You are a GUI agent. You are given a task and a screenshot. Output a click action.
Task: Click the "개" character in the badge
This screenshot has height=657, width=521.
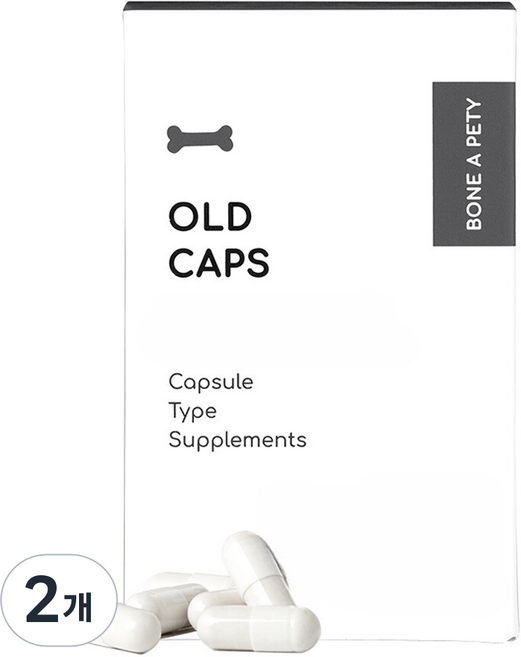tap(78, 606)
